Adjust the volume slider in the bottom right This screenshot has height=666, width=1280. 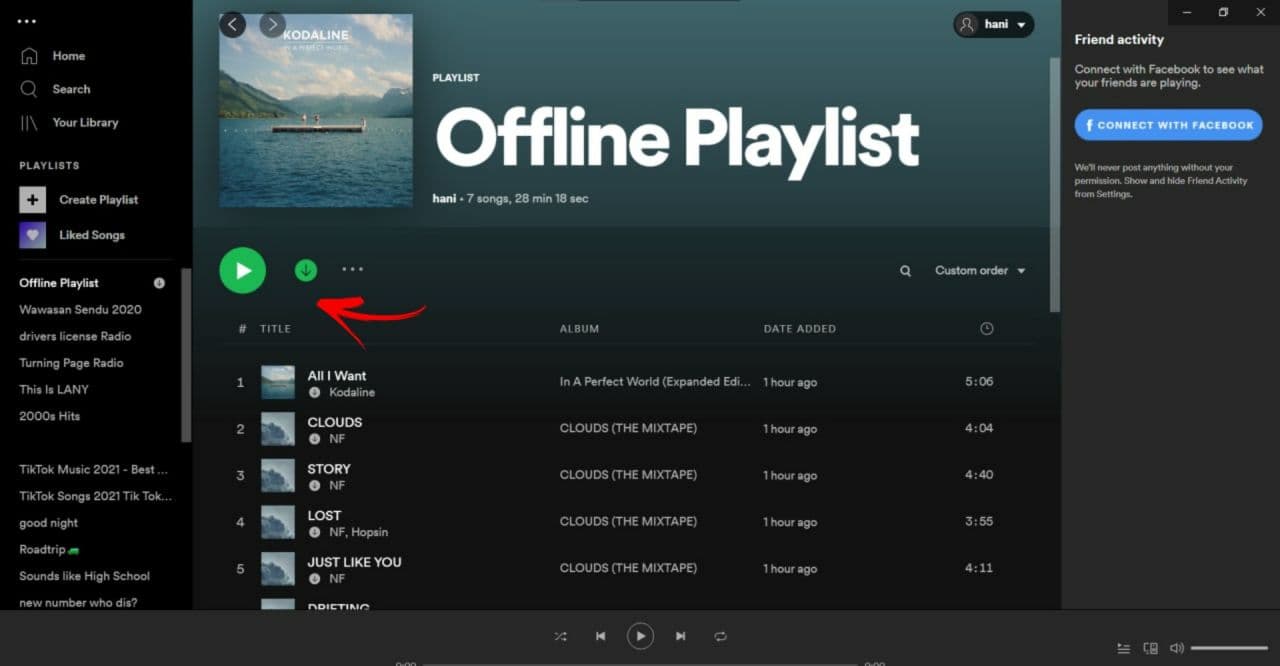pos(1229,648)
